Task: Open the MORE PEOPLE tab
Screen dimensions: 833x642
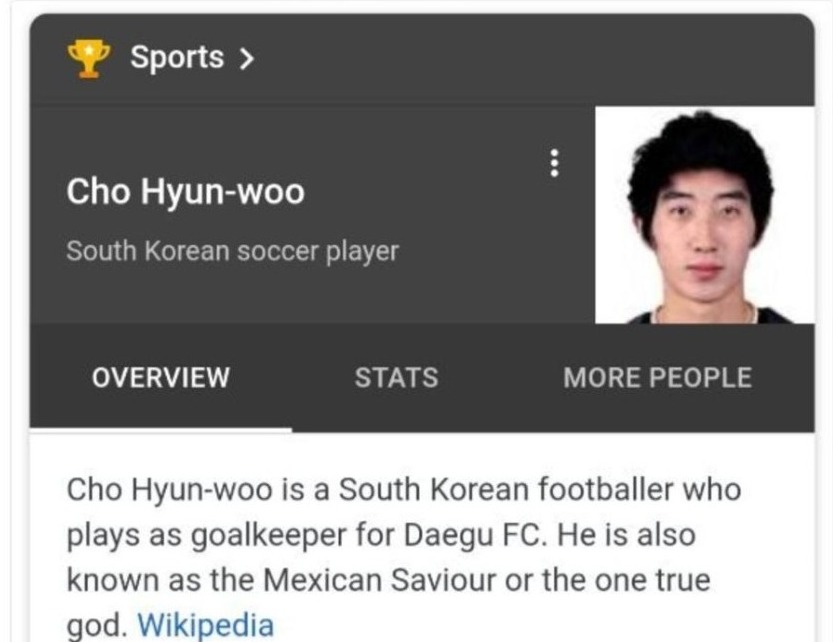Action: [657, 377]
